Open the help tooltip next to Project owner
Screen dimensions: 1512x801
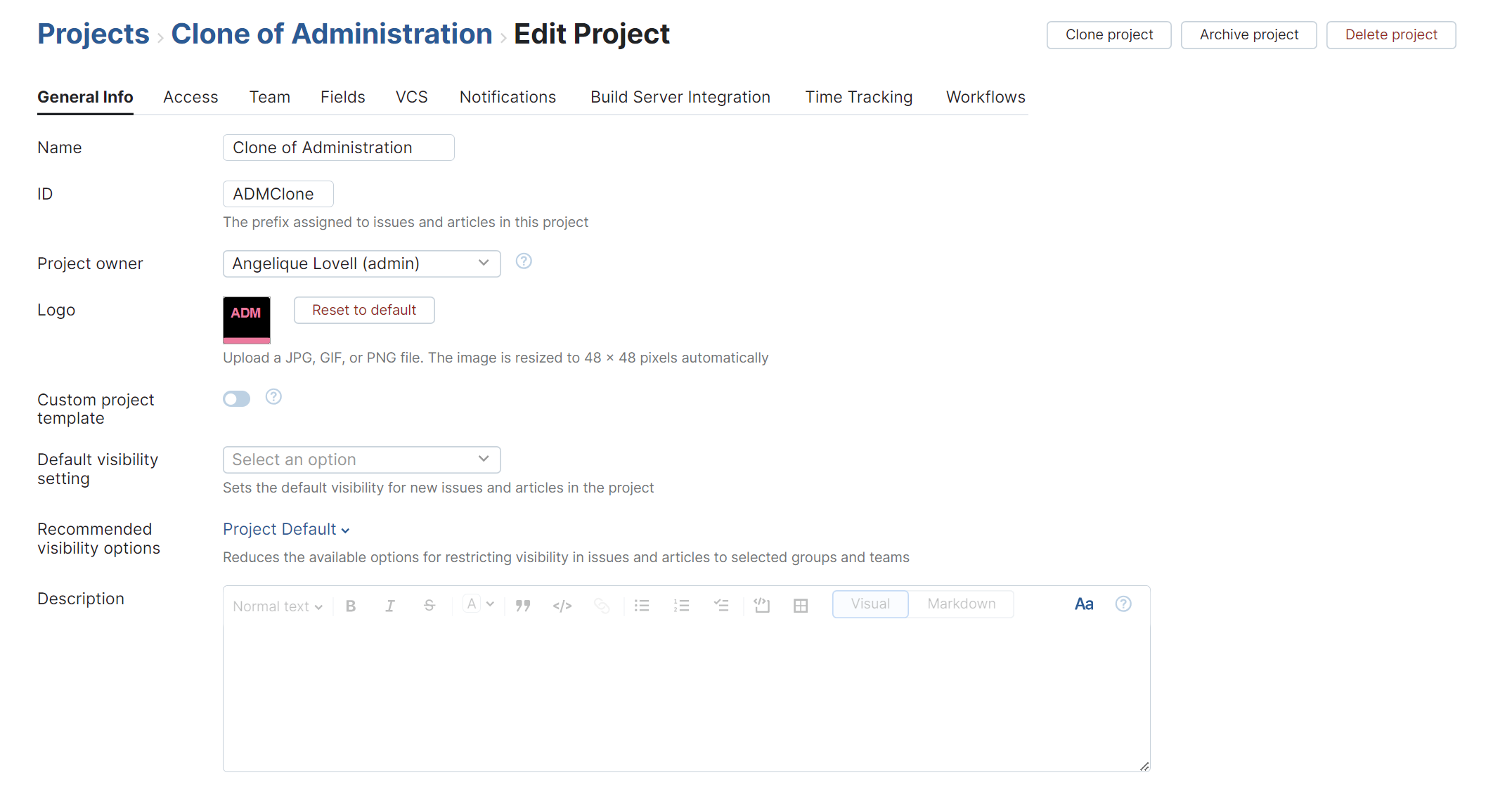click(x=524, y=261)
